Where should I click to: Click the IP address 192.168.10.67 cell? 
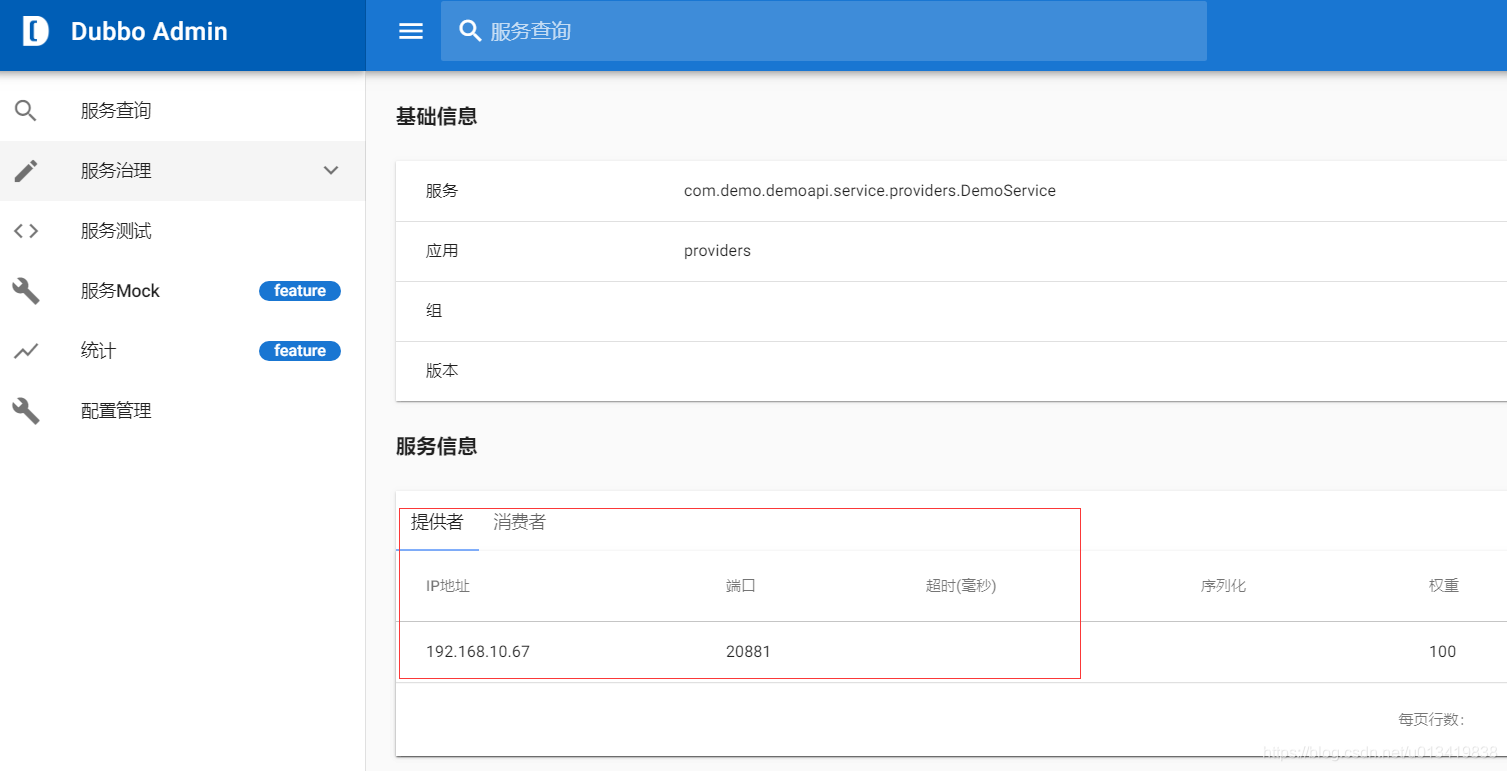(x=478, y=652)
